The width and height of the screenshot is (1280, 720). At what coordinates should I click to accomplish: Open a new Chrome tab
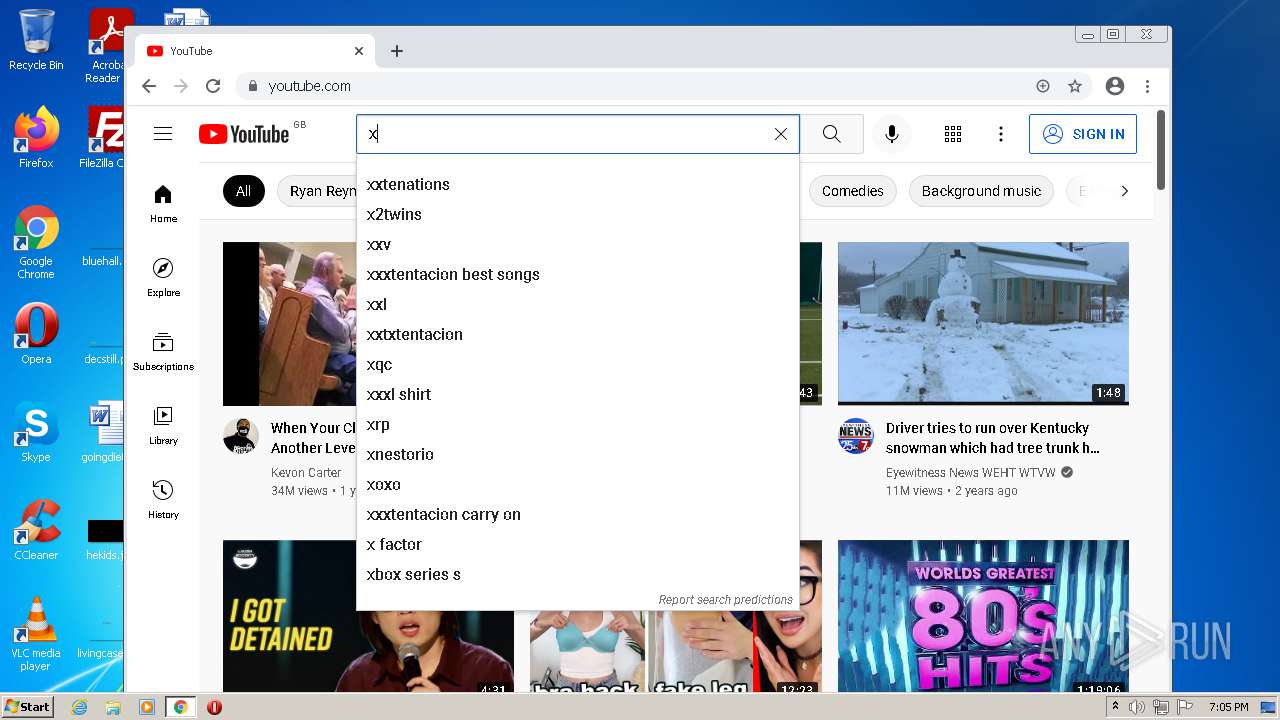[x=397, y=51]
